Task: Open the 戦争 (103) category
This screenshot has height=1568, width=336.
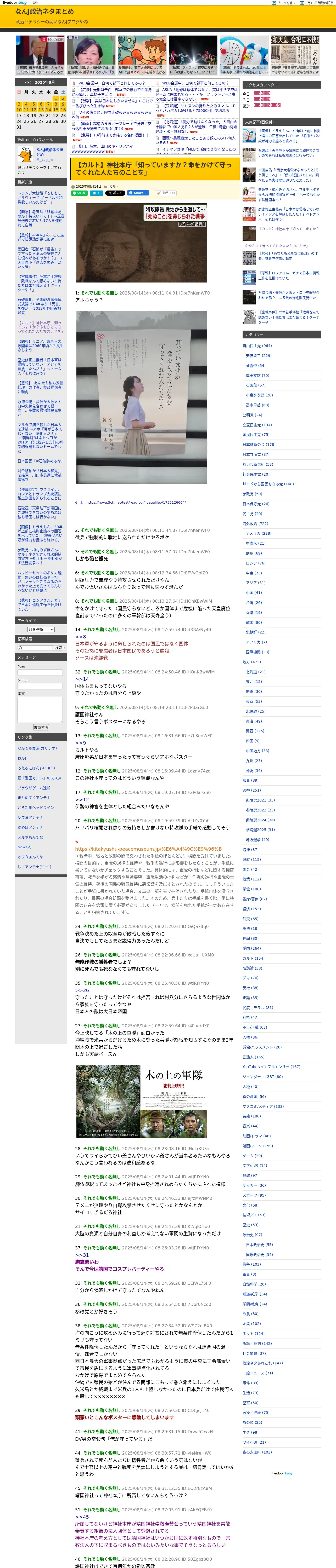Action: (x=251, y=1264)
